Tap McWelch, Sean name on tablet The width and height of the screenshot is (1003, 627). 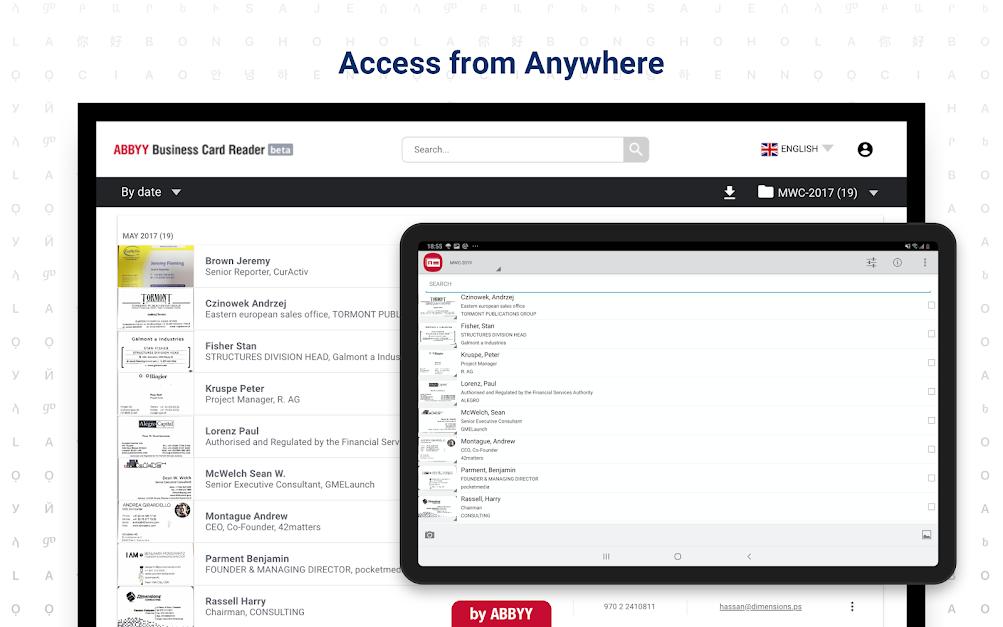click(x=483, y=412)
